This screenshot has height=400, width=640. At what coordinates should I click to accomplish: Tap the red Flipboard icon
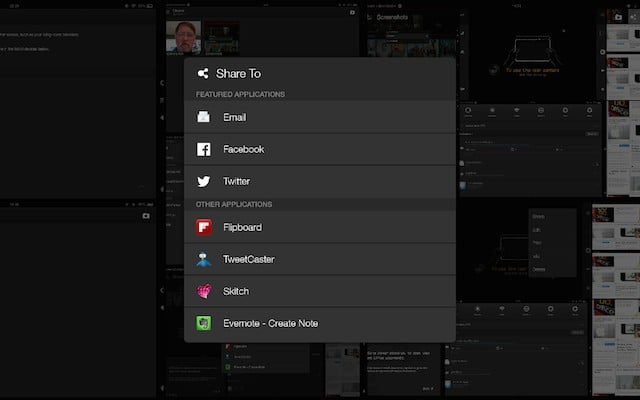point(204,227)
